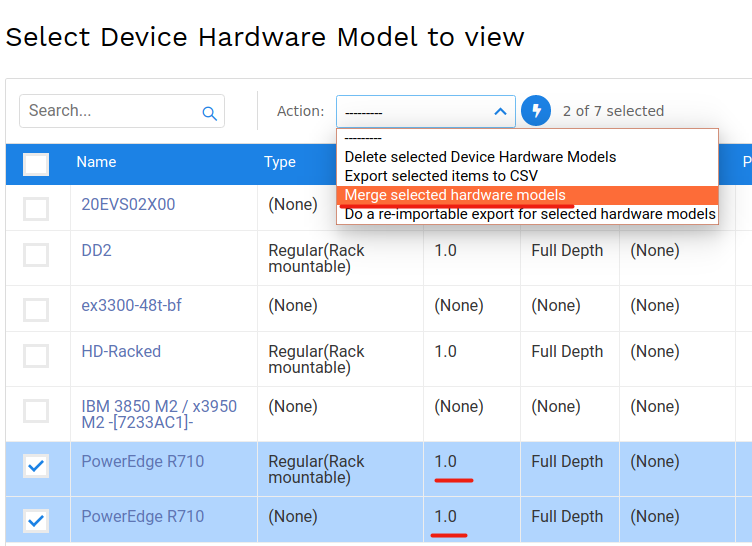Select Export selected items to CSV
The image size is (752, 546).
(528, 176)
